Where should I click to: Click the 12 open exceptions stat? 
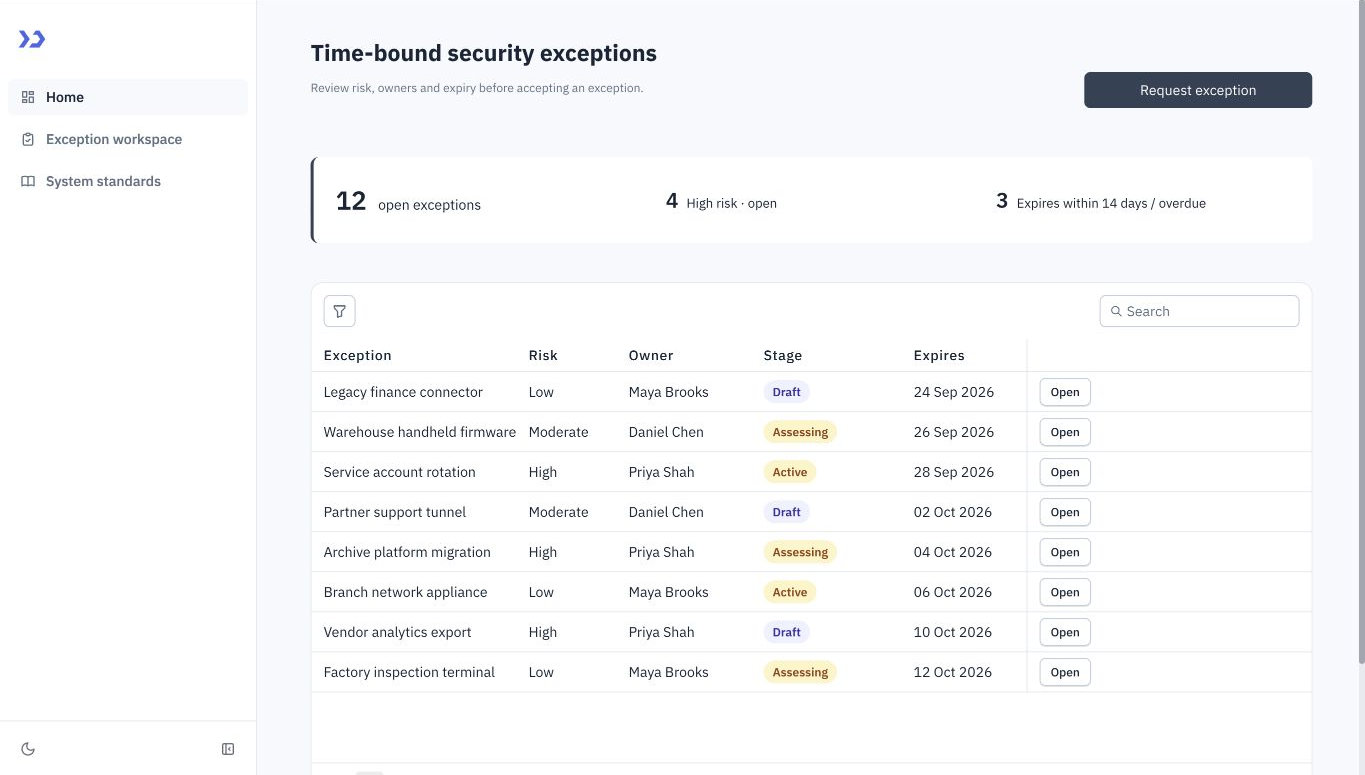point(408,201)
